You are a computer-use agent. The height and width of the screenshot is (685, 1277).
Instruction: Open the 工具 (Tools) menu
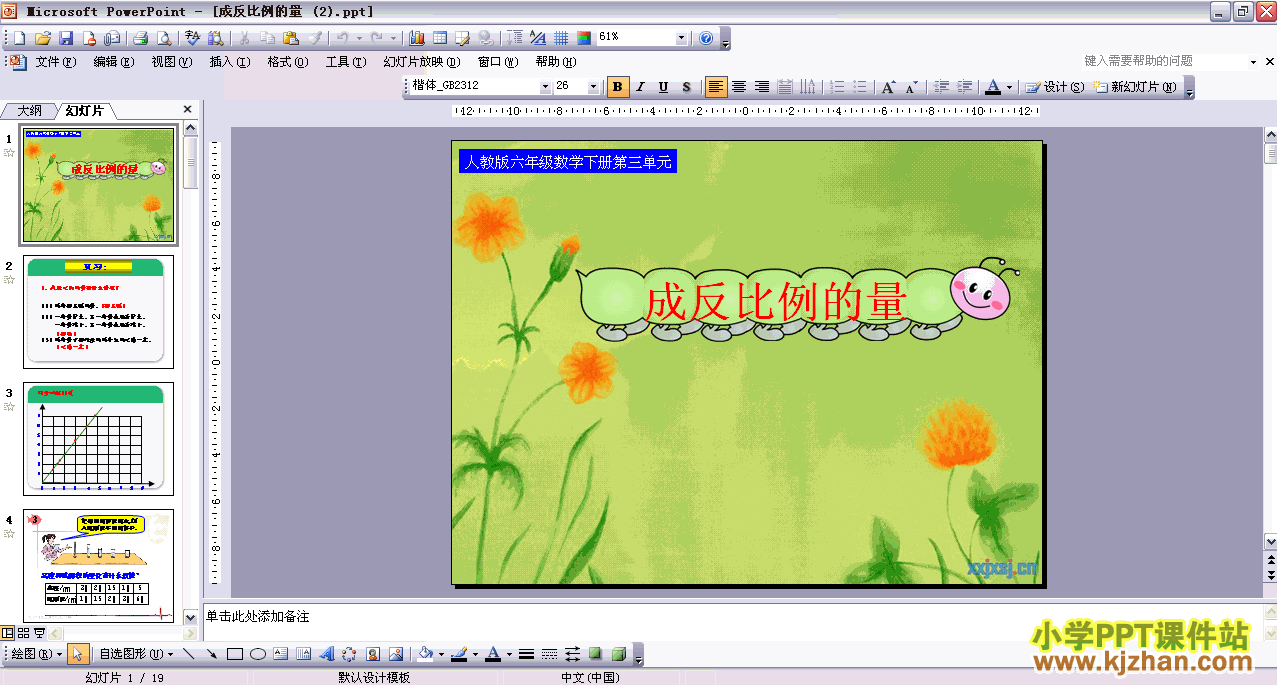(x=346, y=62)
